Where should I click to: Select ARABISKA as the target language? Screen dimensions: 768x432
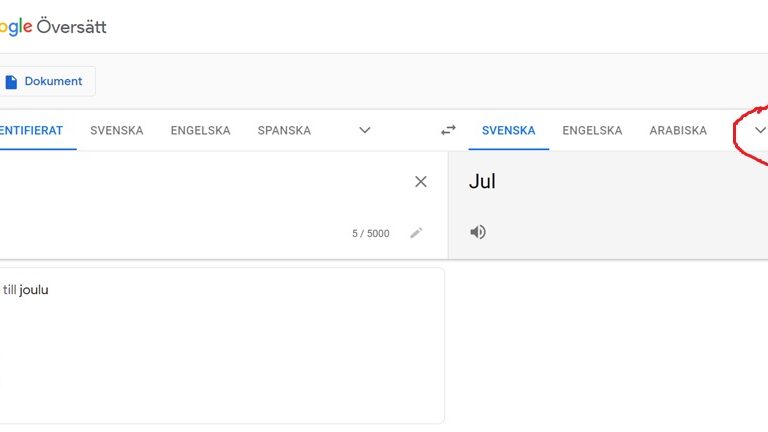tap(678, 131)
